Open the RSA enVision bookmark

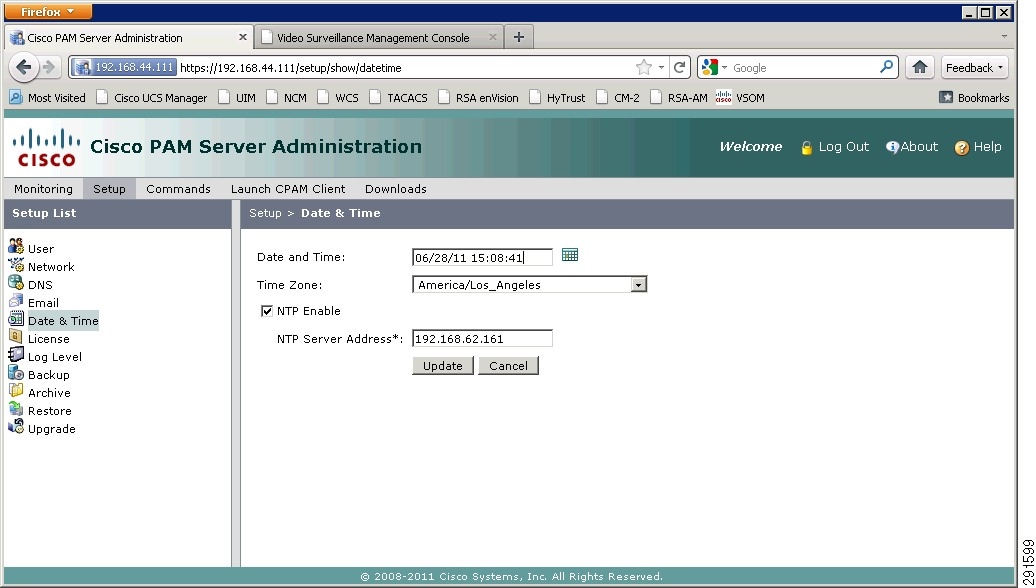478,98
